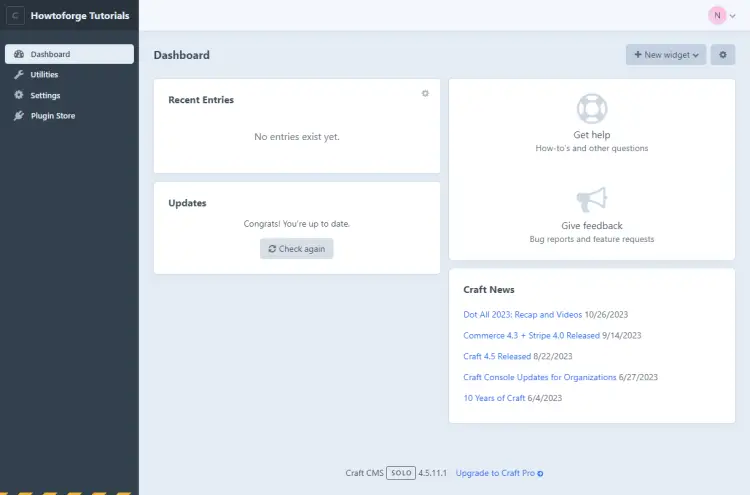
Task: Open Dot All 2023 Recap news link
Action: [522, 314]
